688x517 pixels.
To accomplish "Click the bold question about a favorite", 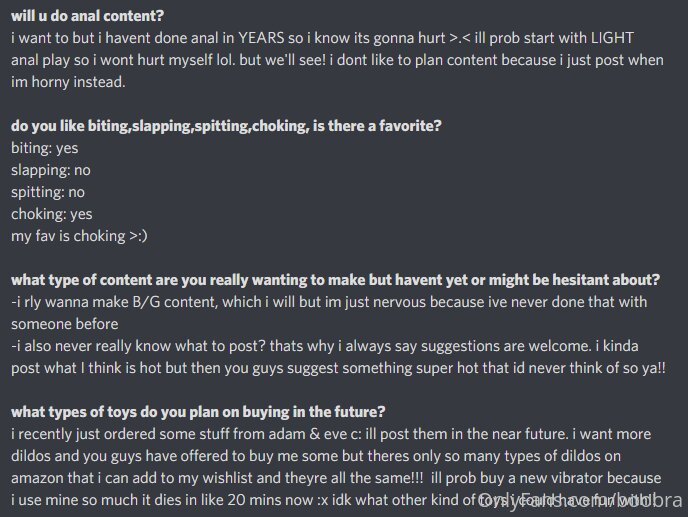I will (x=226, y=126).
